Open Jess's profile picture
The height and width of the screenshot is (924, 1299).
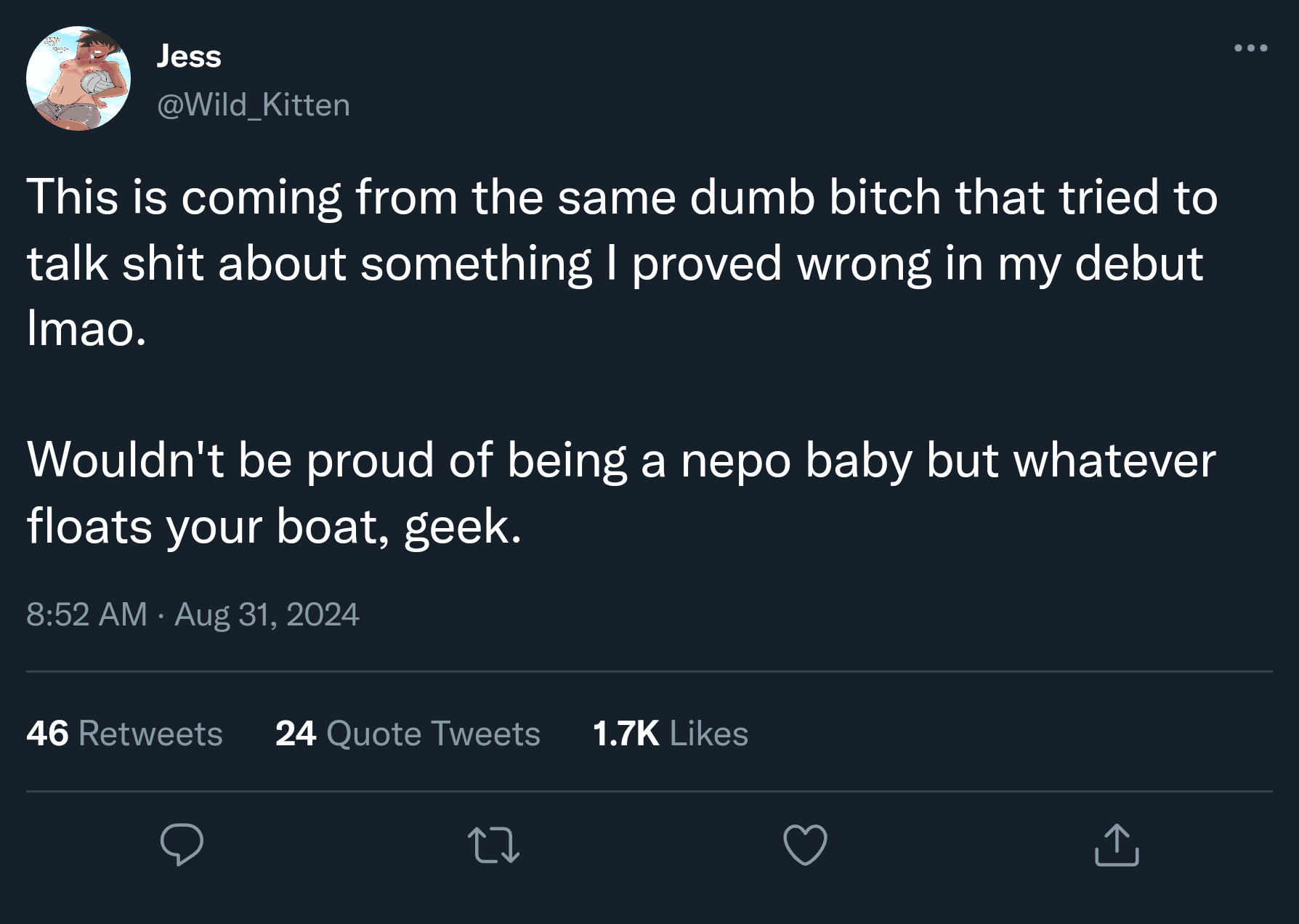point(78,78)
